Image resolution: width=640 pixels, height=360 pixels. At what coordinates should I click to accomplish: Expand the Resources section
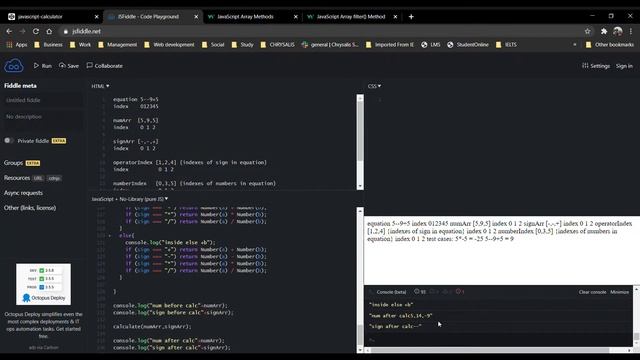[17, 178]
